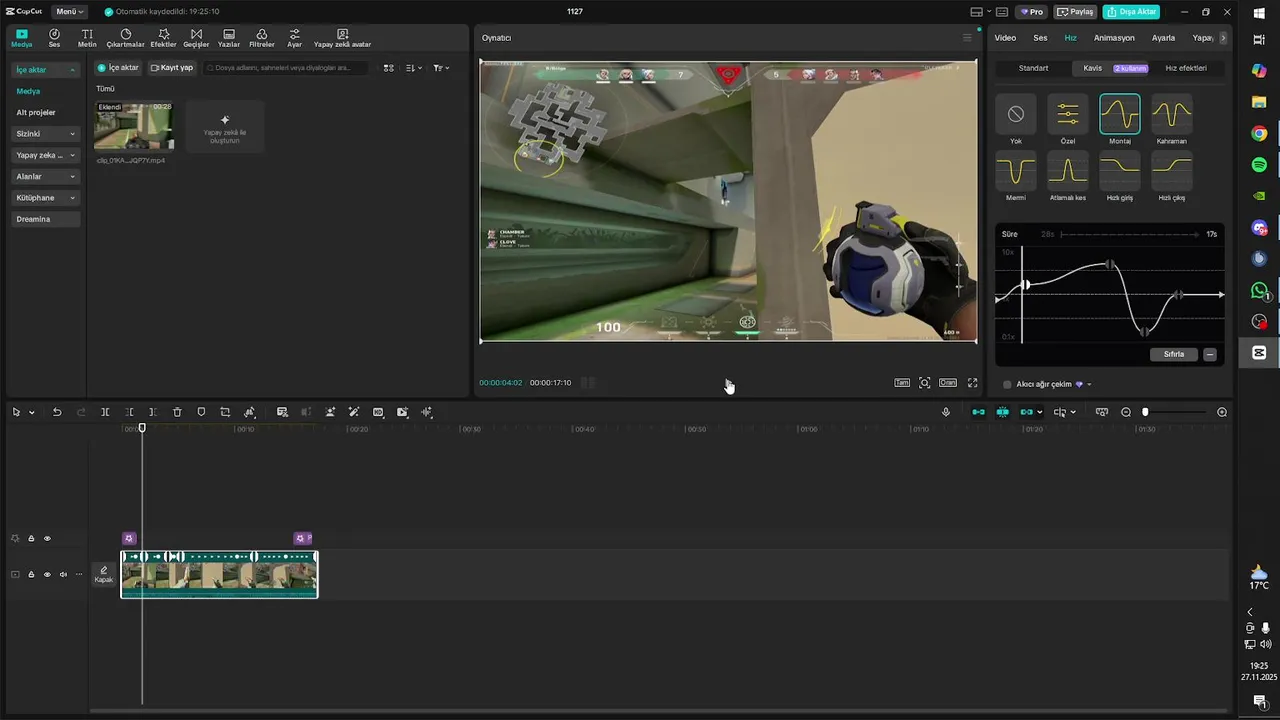This screenshot has height=720, width=1280.
Task: Open the selection tool mode dropdown
Action: (x=32, y=412)
